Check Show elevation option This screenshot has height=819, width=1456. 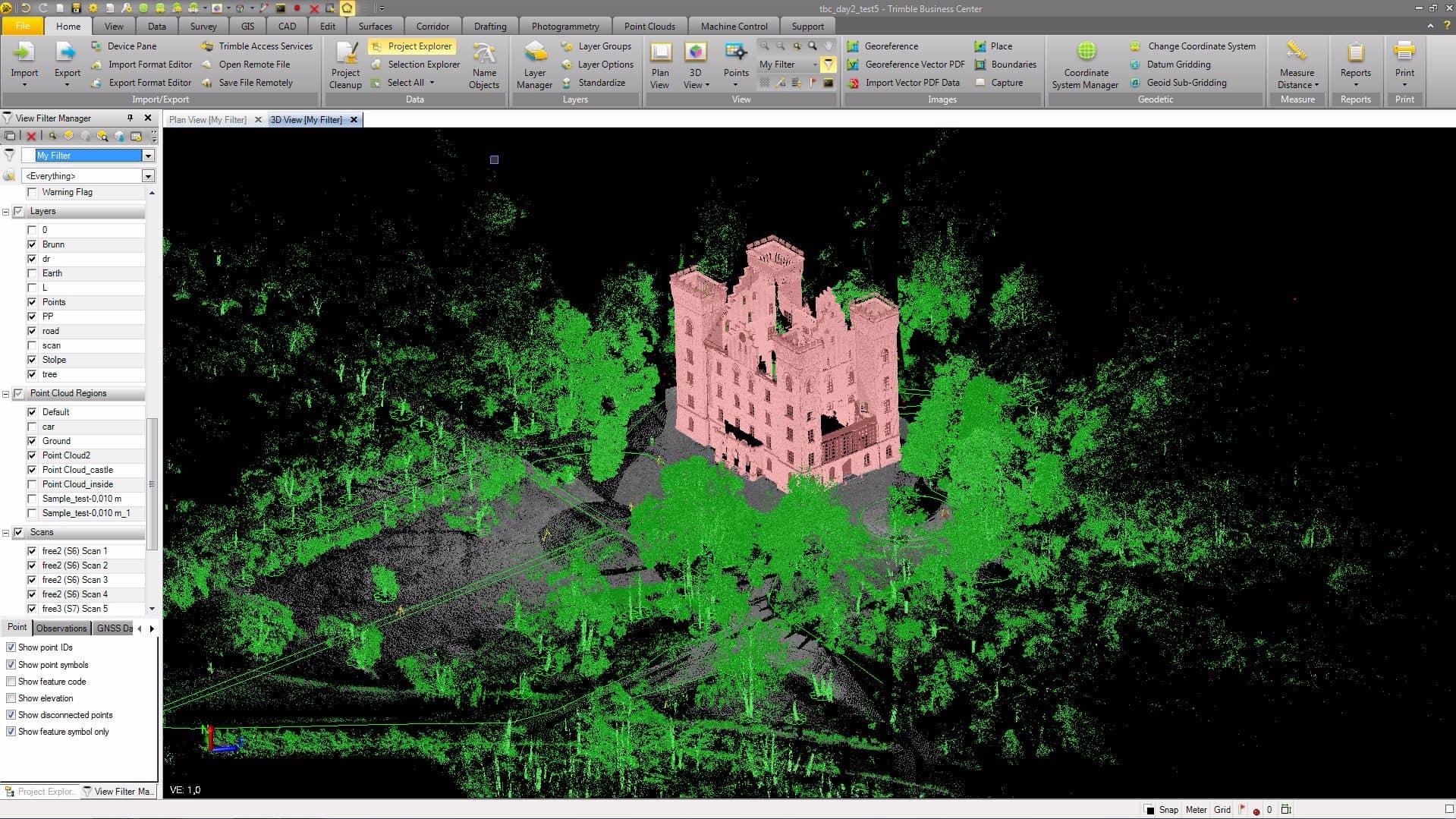tap(11, 698)
